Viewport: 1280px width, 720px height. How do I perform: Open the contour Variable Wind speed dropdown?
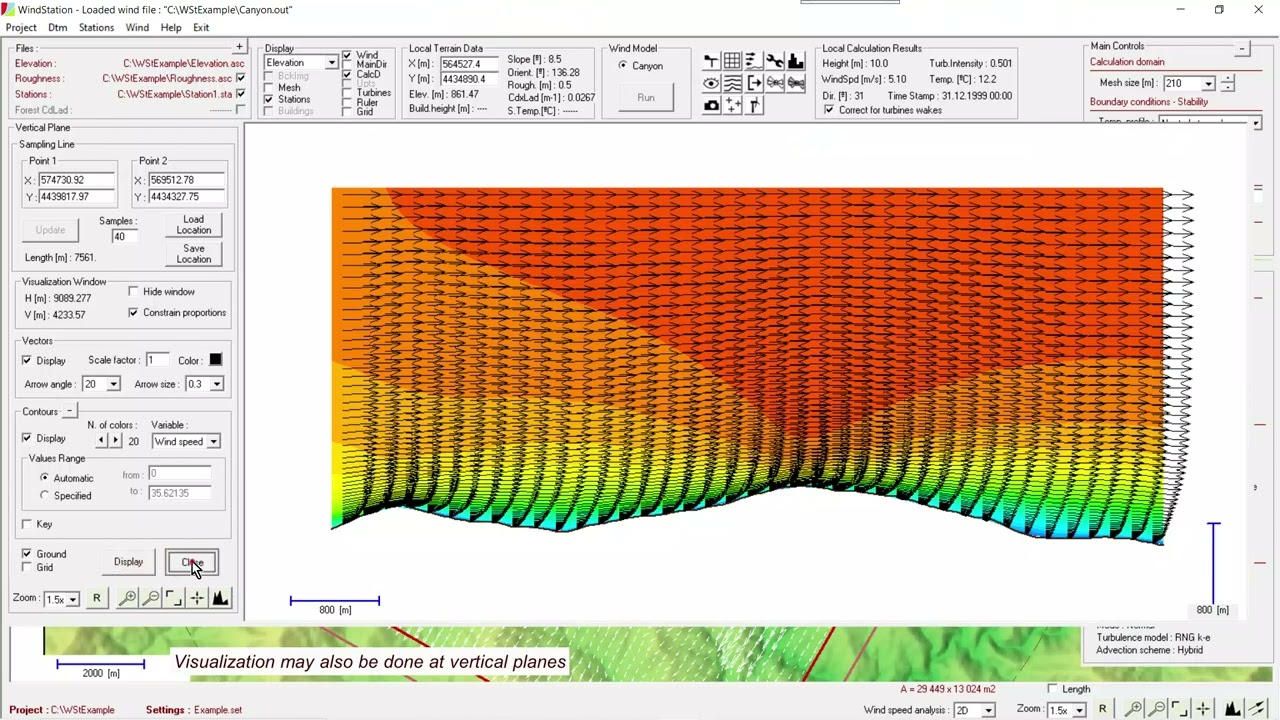(213, 441)
